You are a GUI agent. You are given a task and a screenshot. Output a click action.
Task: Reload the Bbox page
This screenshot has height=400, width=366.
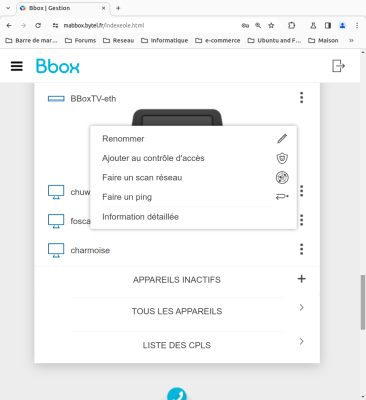point(38,25)
